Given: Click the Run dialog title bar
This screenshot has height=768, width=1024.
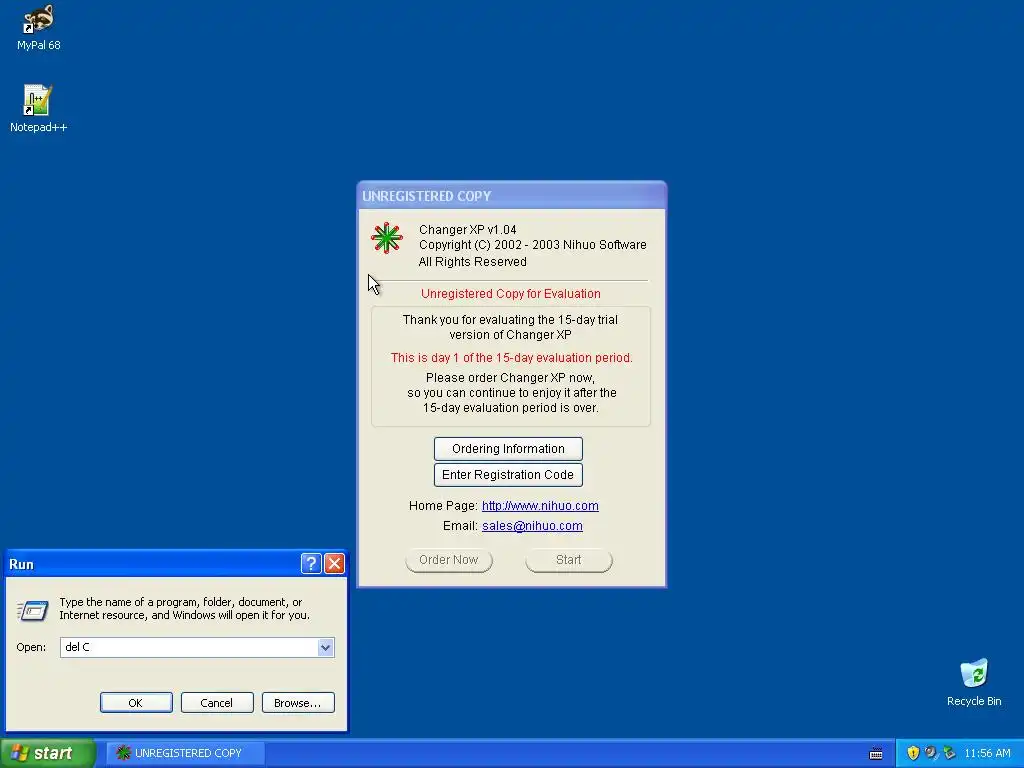Looking at the screenshot, I should [x=153, y=564].
